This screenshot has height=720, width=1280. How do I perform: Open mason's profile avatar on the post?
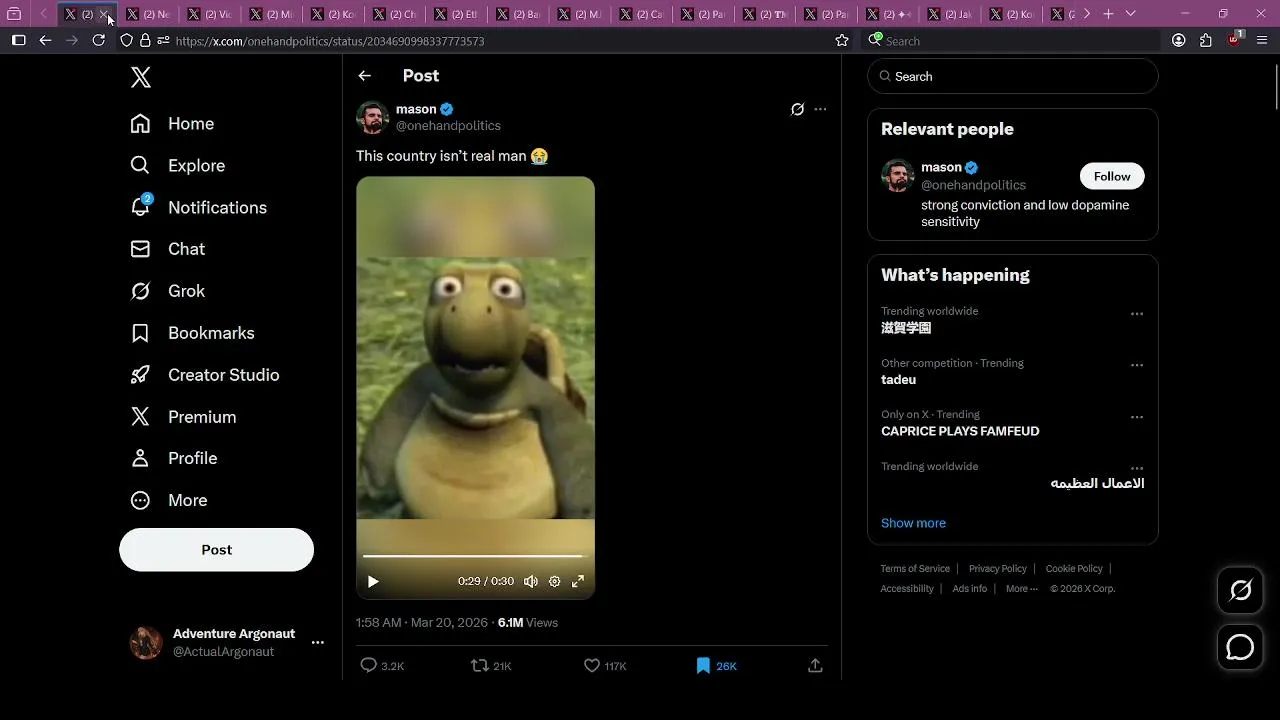pyautogui.click(x=373, y=117)
